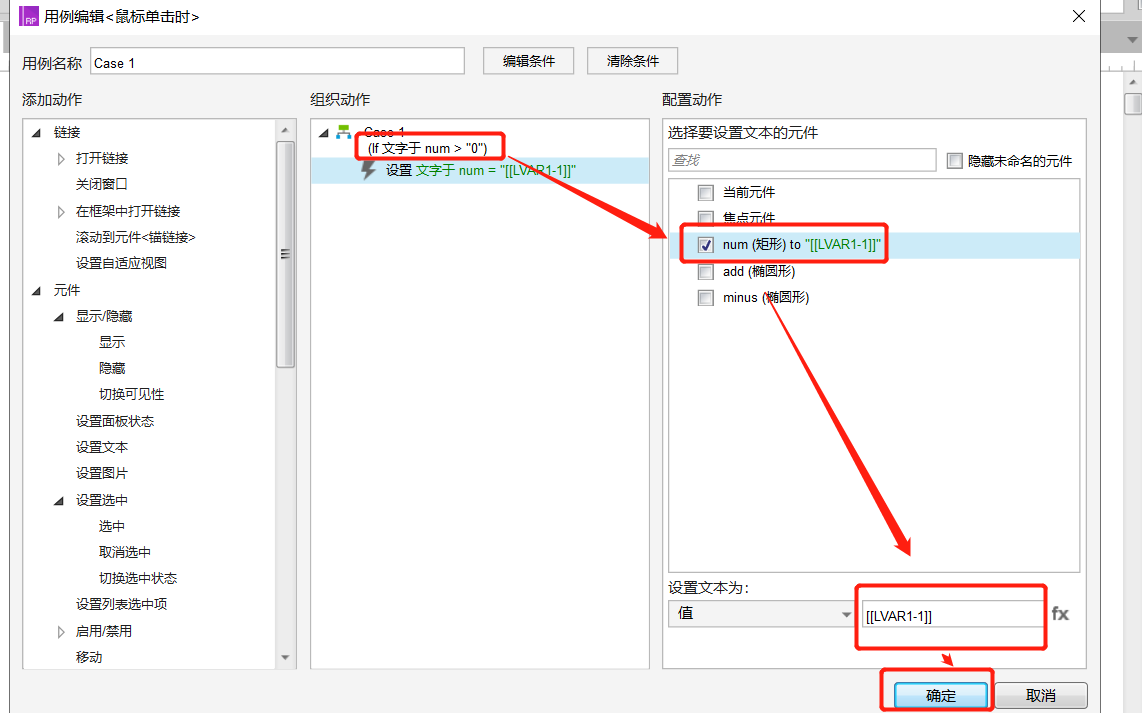Viewport: 1142px width, 713px height.
Task: Select the 设置自适应视图 action
Action: pyautogui.click(x=121, y=263)
